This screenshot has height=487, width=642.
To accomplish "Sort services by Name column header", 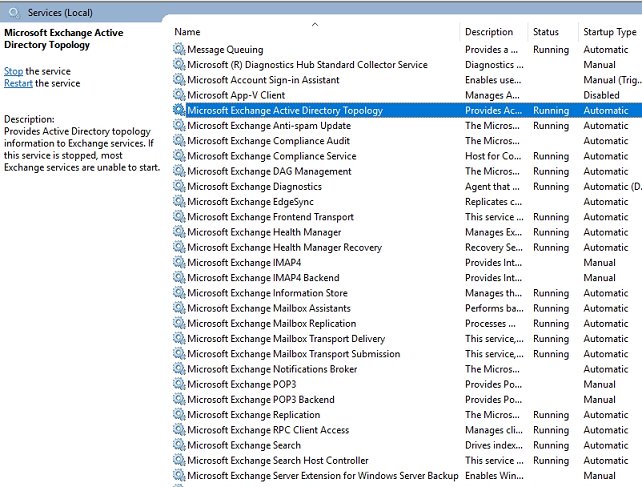I will click(187, 32).
